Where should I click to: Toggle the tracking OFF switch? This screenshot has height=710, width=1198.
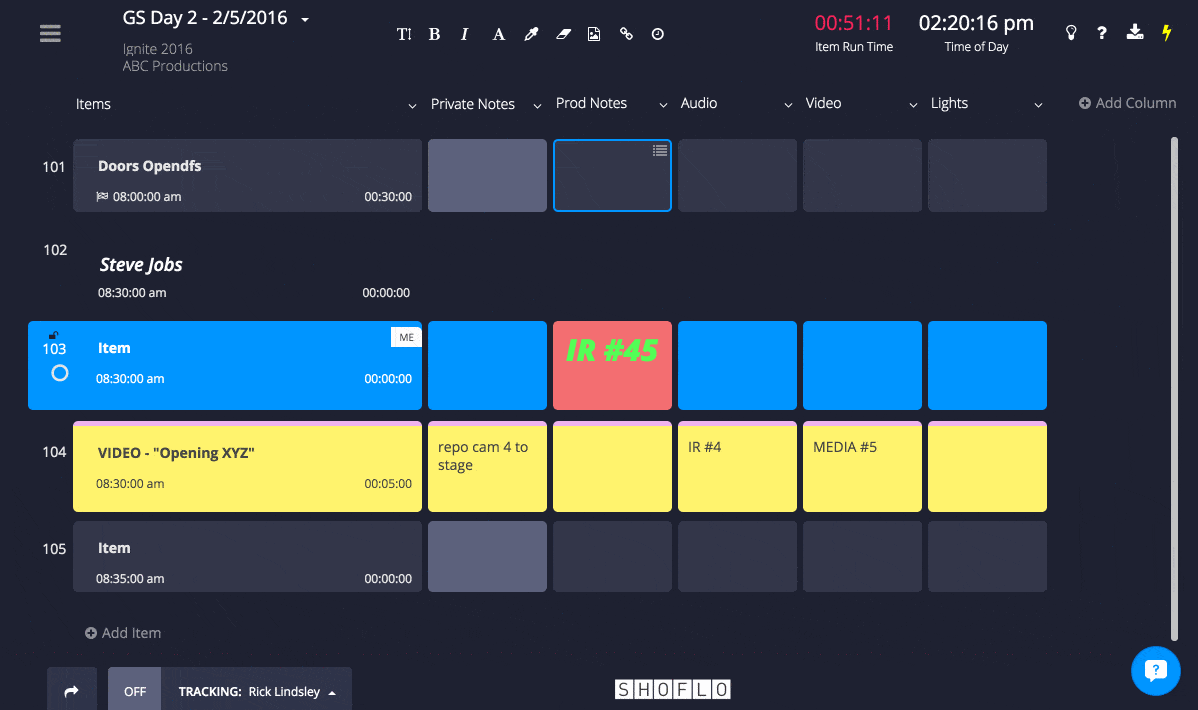pos(134,690)
